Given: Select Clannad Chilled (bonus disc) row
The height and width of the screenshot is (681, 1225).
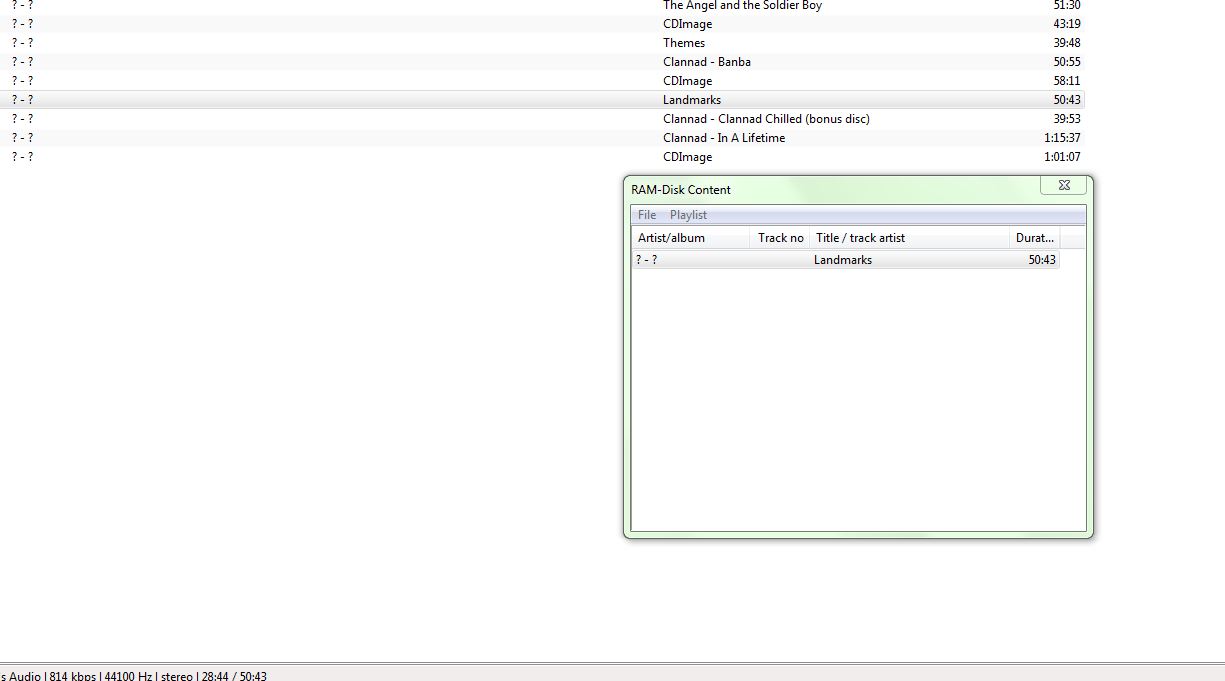Looking at the screenshot, I should click(766, 119).
